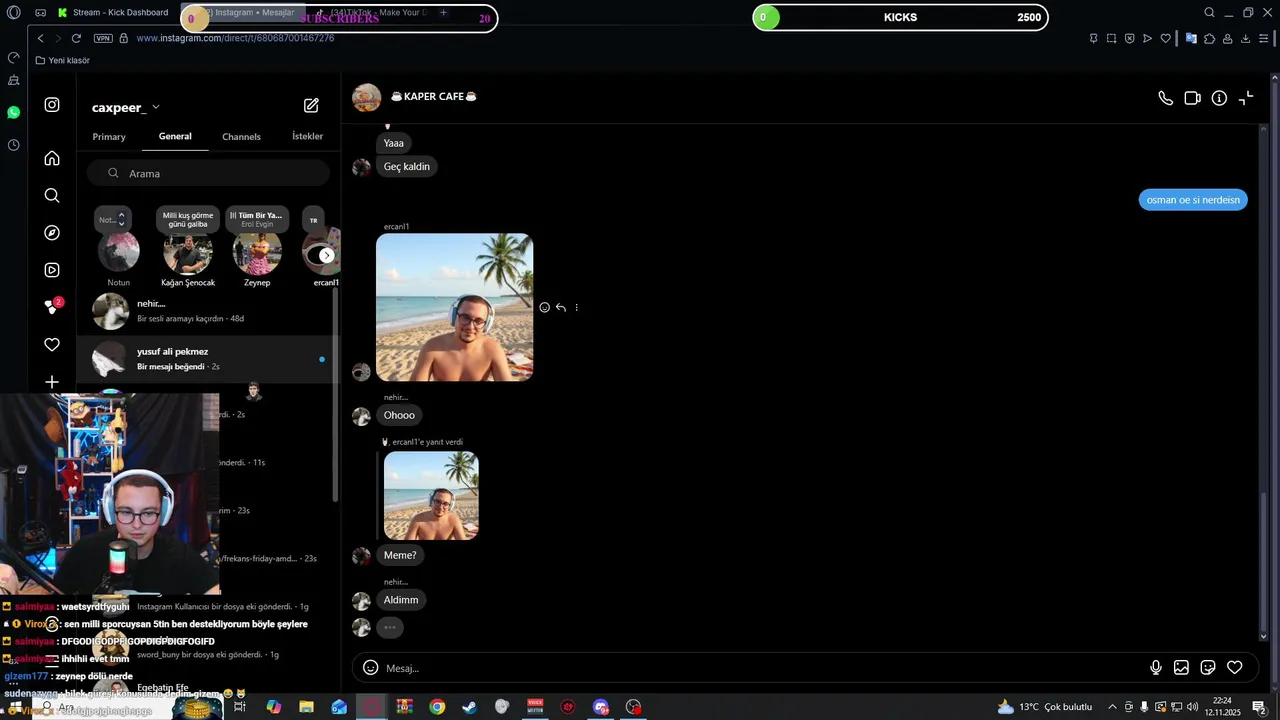Open the browser extensions puzzle icon
The image size is (1280, 720).
[1209, 38]
